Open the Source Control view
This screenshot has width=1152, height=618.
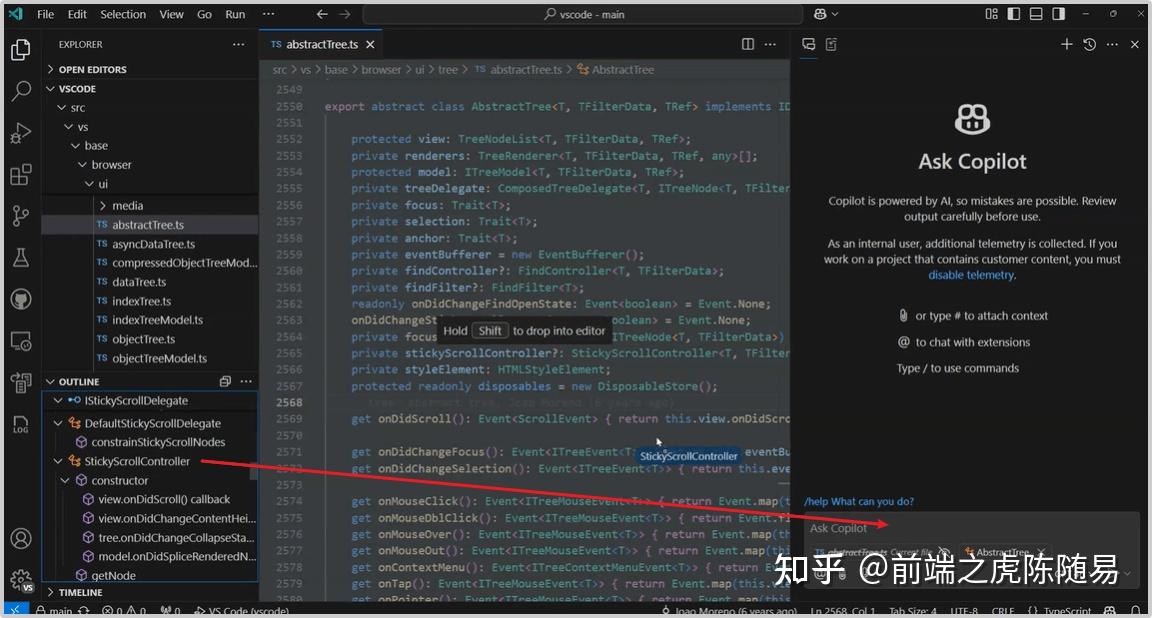coord(21,216)
